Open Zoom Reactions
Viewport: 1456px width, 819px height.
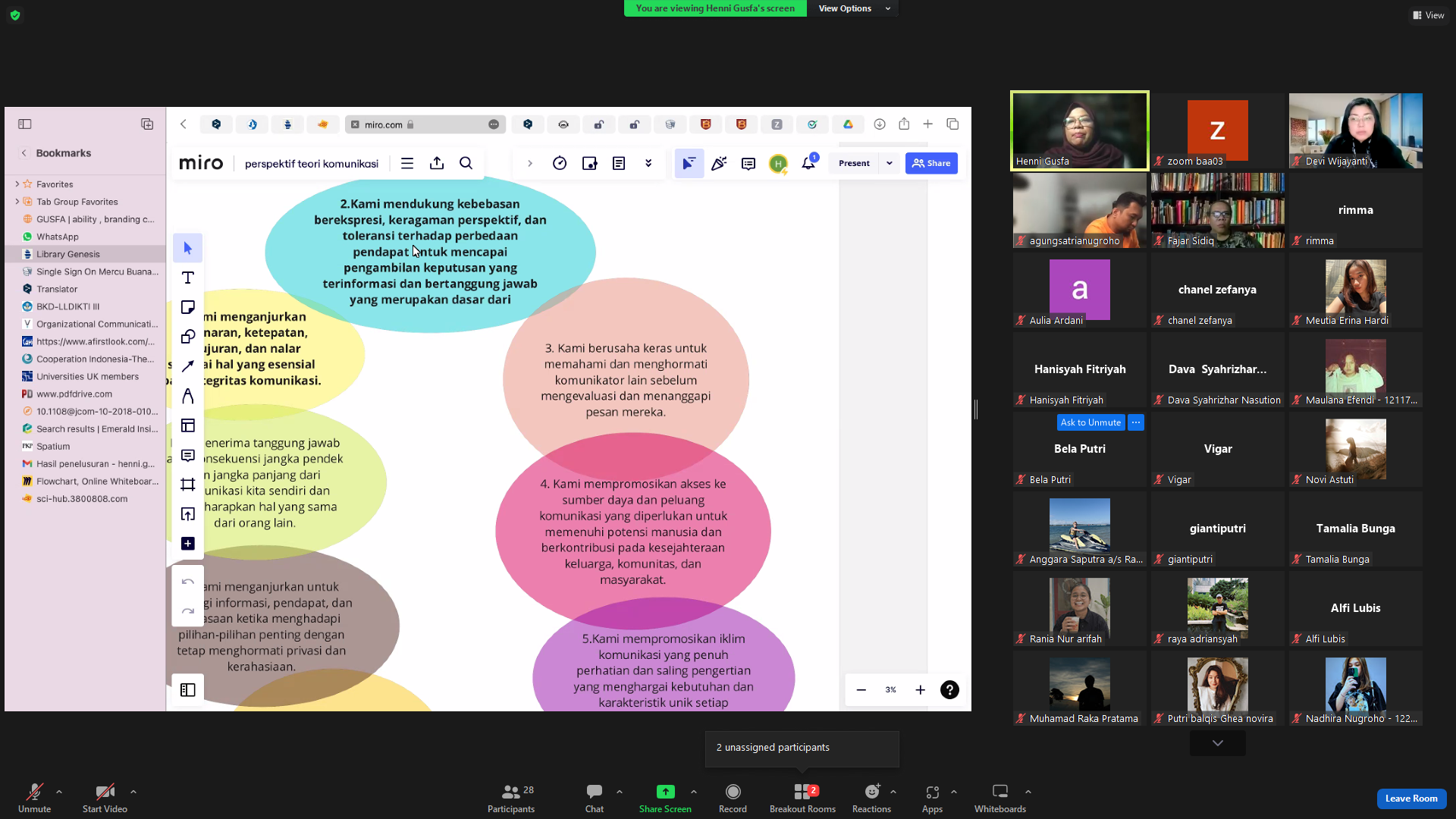coord(872,799)
